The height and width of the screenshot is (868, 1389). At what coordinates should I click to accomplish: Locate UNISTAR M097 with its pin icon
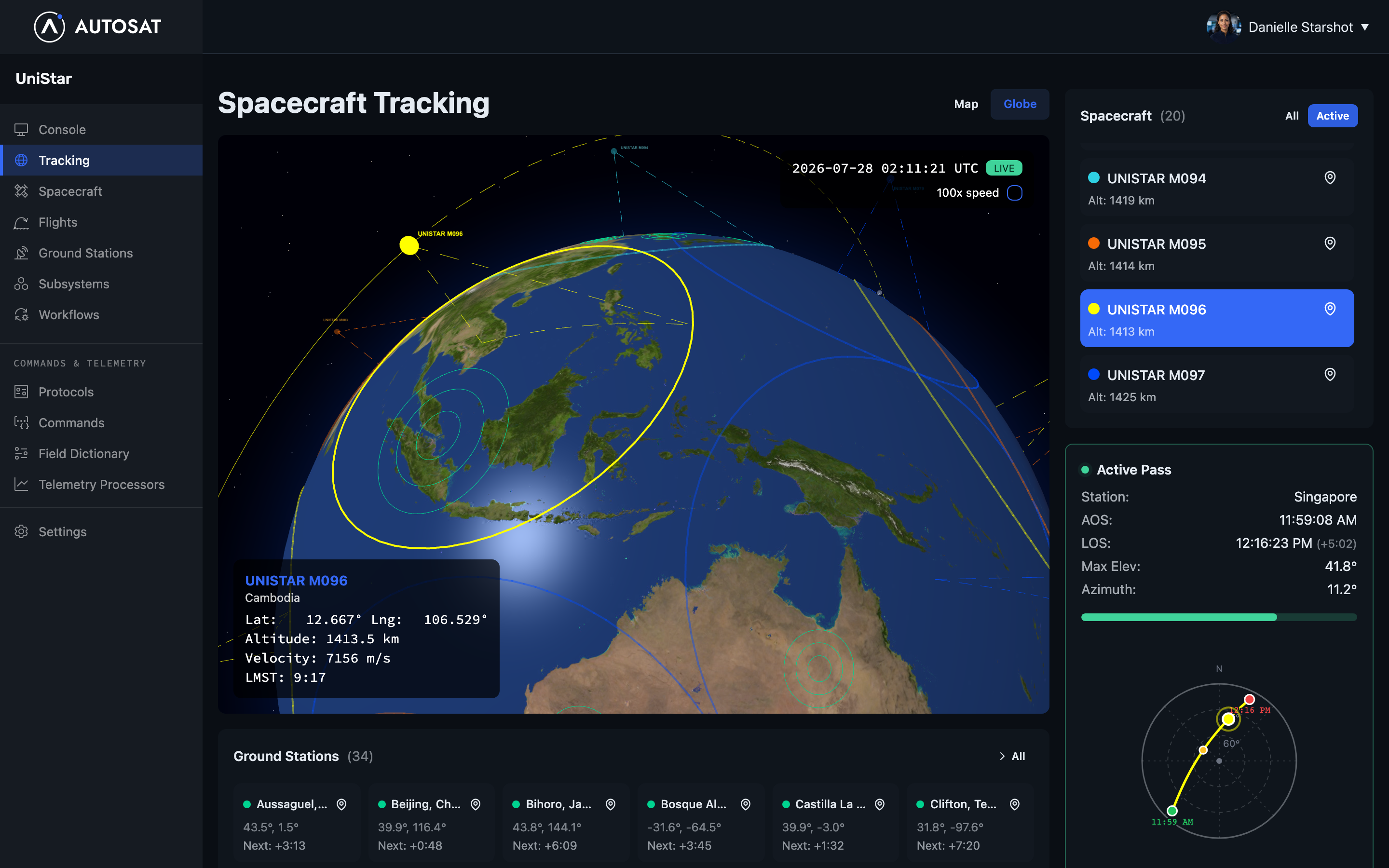click(x=1329, y=374)
